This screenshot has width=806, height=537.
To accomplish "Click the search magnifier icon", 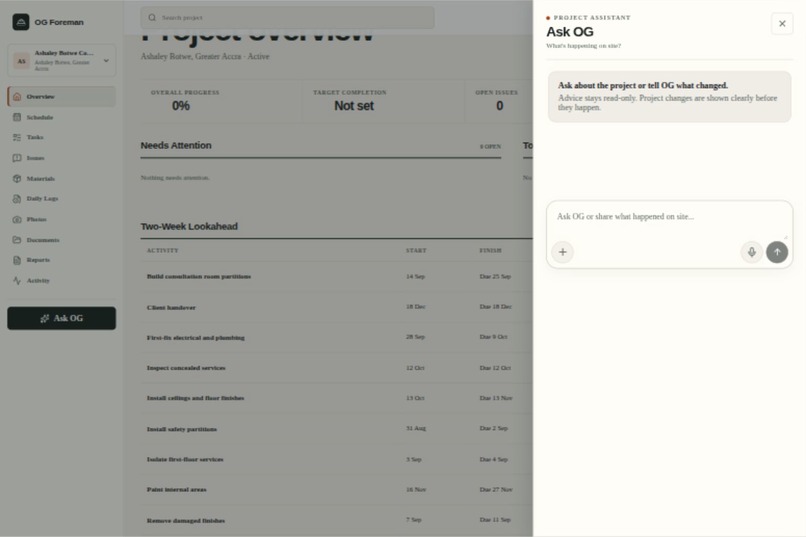I will [x=152, y=17].
